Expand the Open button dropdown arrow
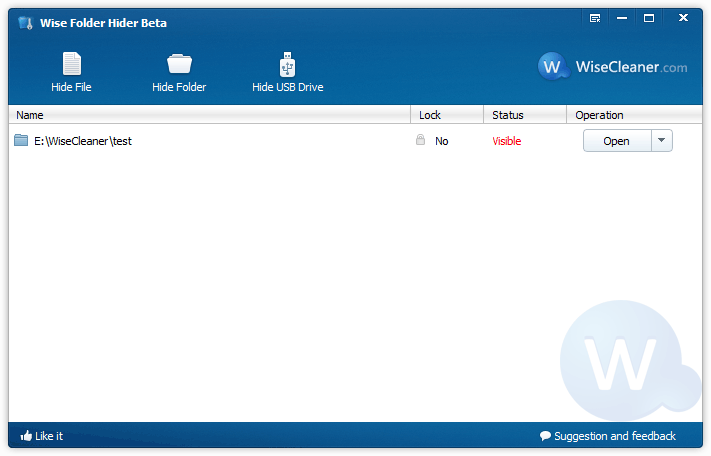Viewport: 711px width, 456px height. 662,141
